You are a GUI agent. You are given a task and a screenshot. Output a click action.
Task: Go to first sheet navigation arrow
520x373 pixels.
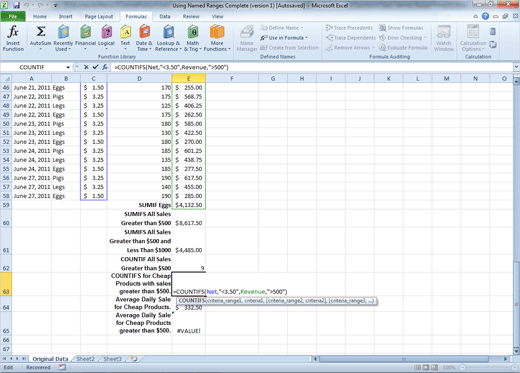click(5, 359)
